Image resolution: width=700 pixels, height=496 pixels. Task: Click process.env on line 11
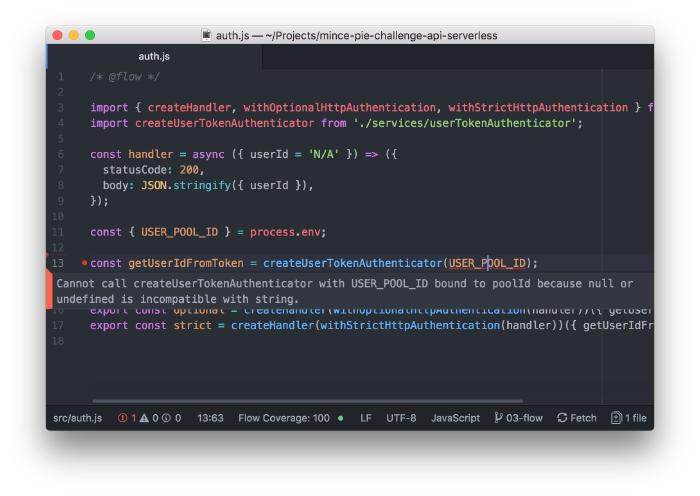tap(285, 232)
